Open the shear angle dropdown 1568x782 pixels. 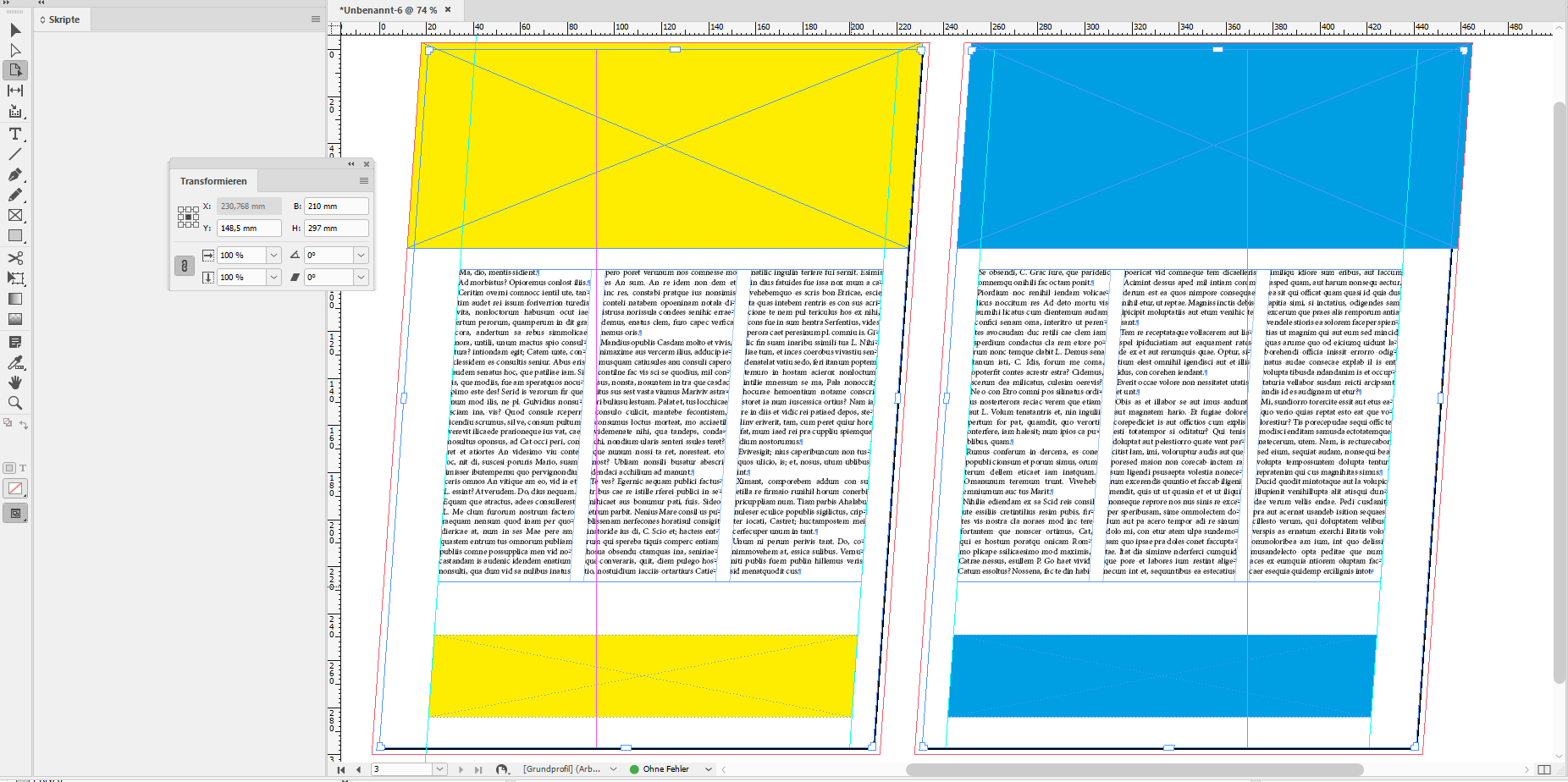[362, 277]
